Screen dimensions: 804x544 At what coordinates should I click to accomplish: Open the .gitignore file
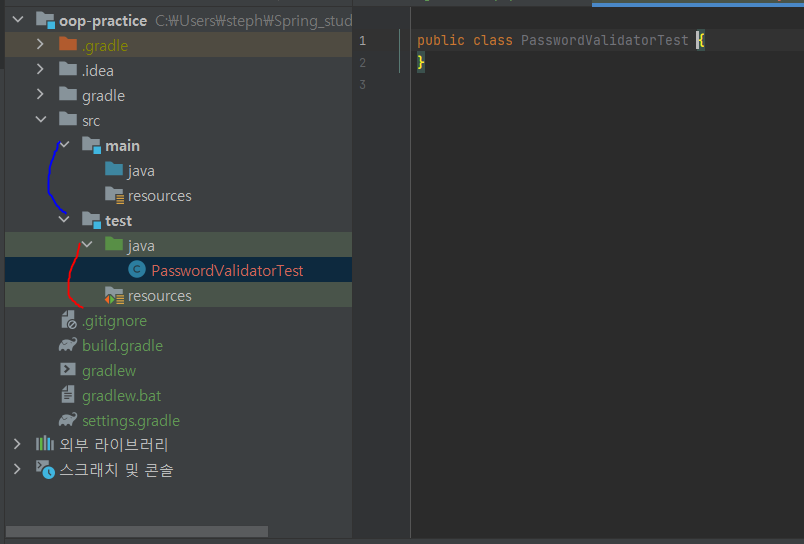click(x=114, y=321)
